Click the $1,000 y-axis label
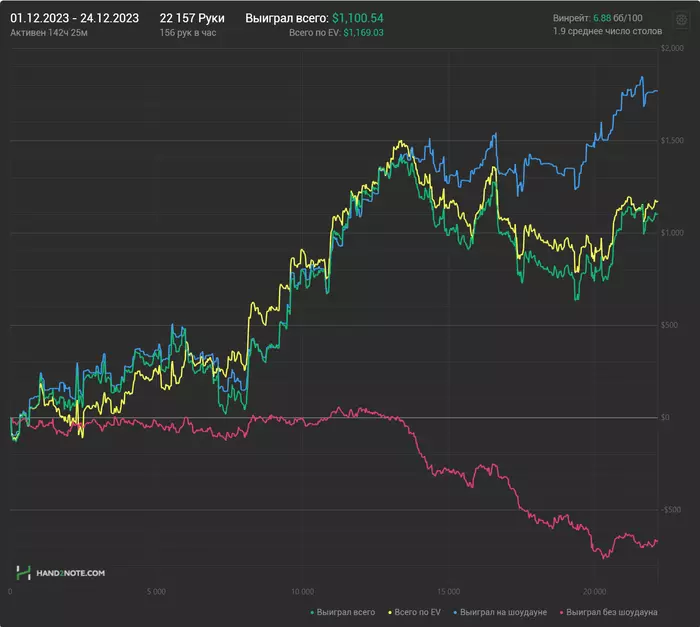Viewport: 700px width, 627px height. pos(672,233)
